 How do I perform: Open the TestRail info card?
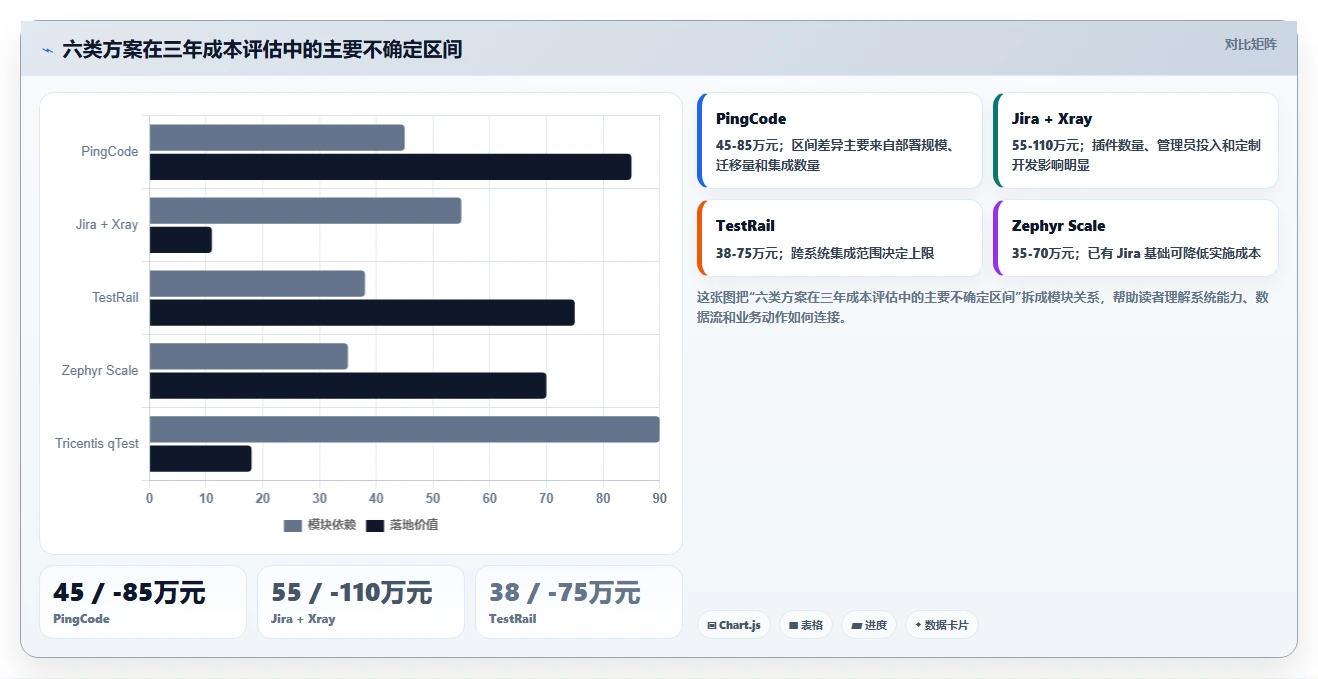840,238
